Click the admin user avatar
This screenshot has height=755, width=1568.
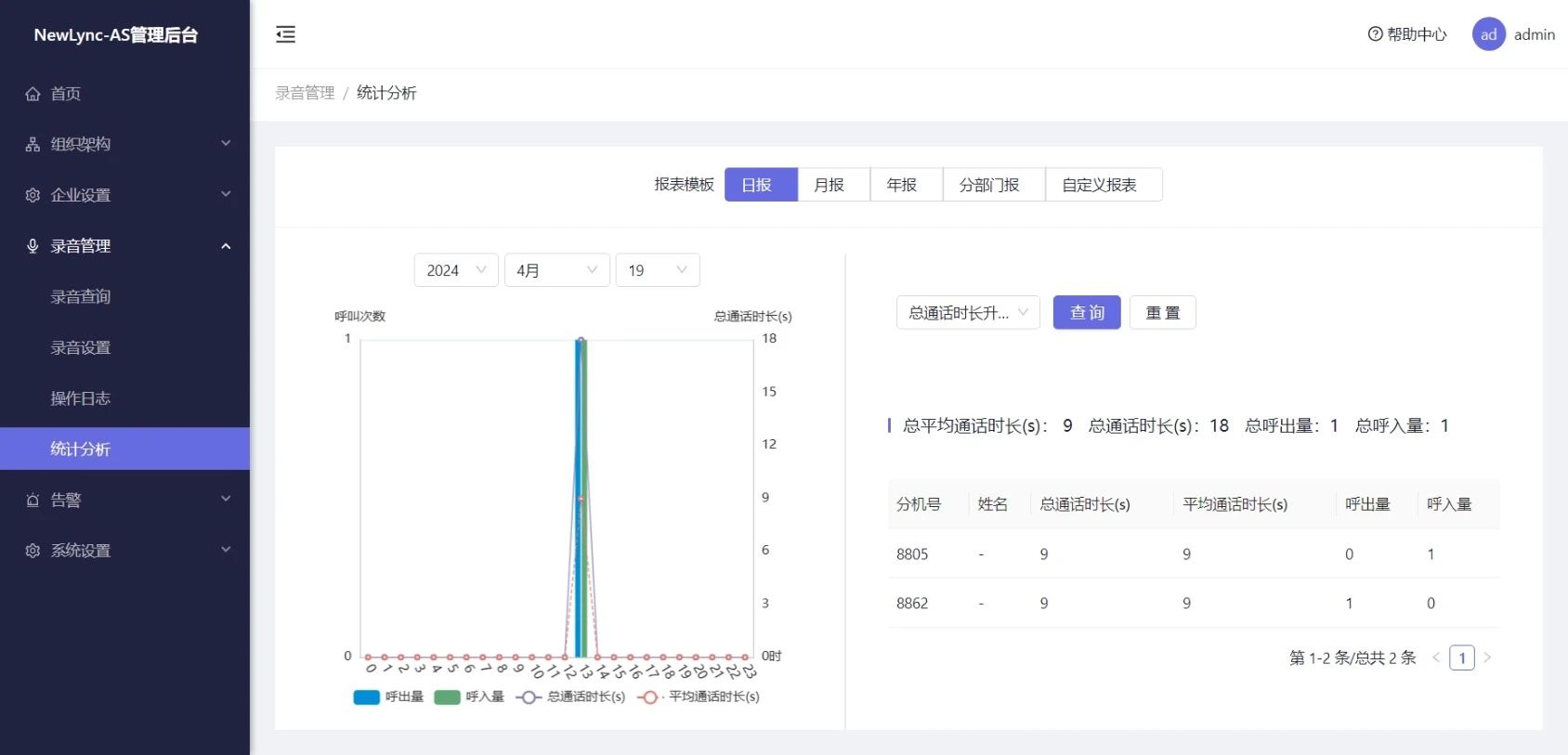coord(1488,34)
